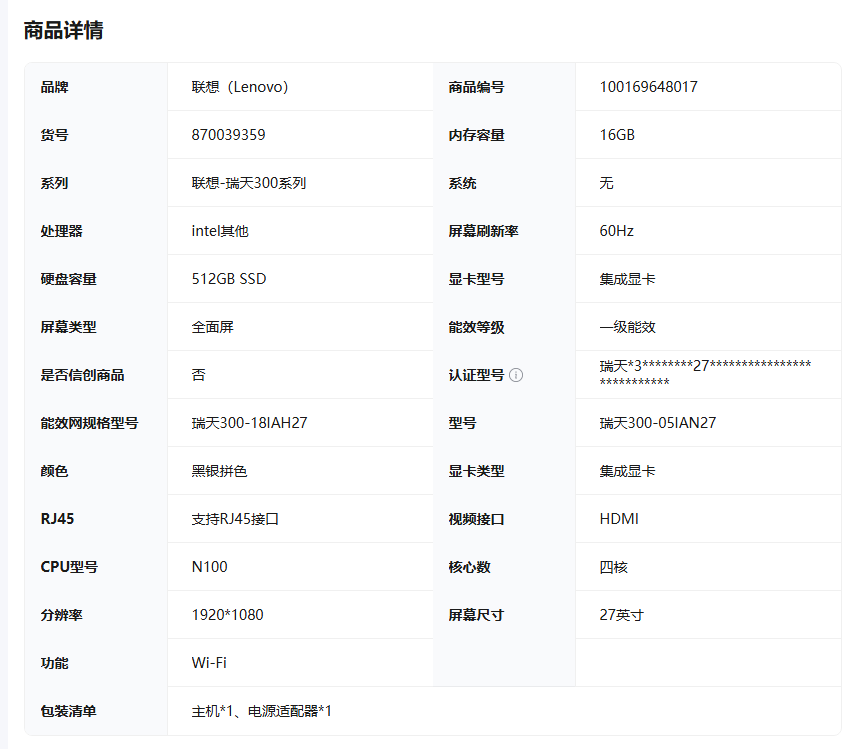
Task: Select the 硬盘容量 row label
Action: pos(68,280)
